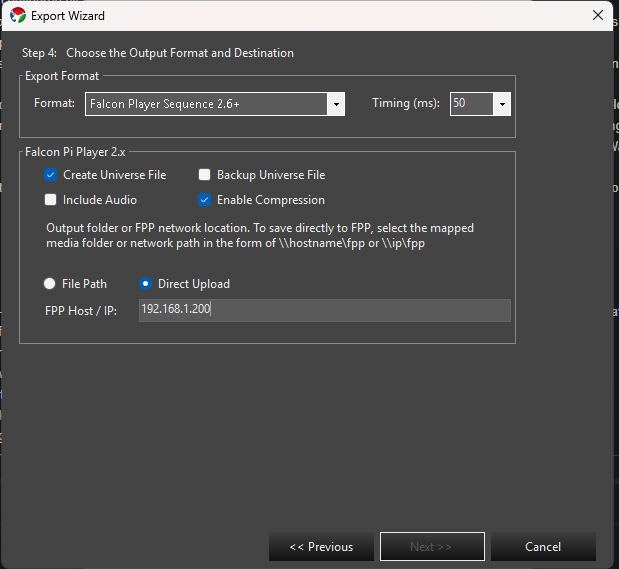Image resolution: width=619 pixels, height=569 pixels.
Task: Click the 'Timing (ms):' label
Action: tap(406, 103)
